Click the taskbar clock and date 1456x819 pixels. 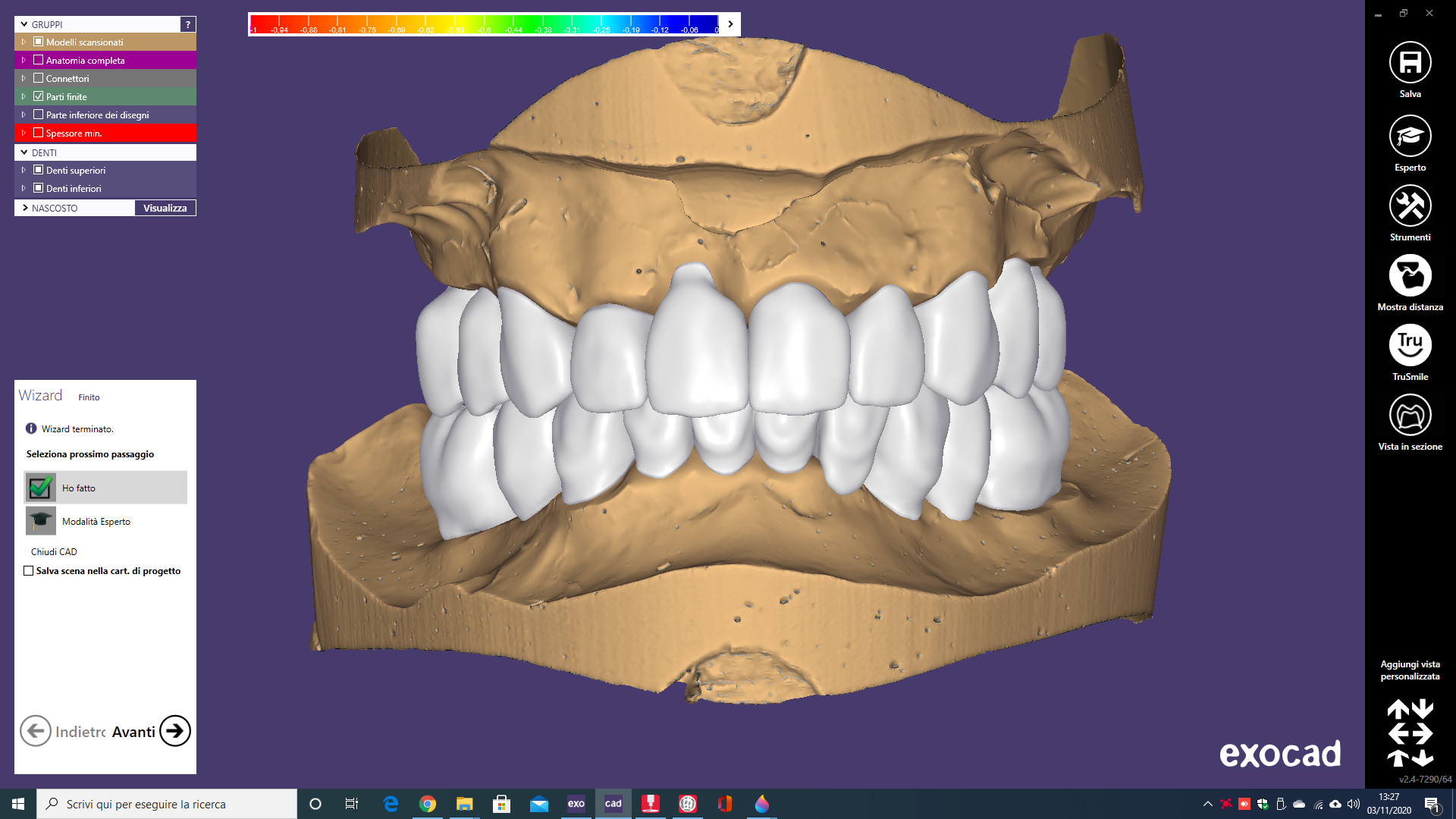coord(1389,804)
